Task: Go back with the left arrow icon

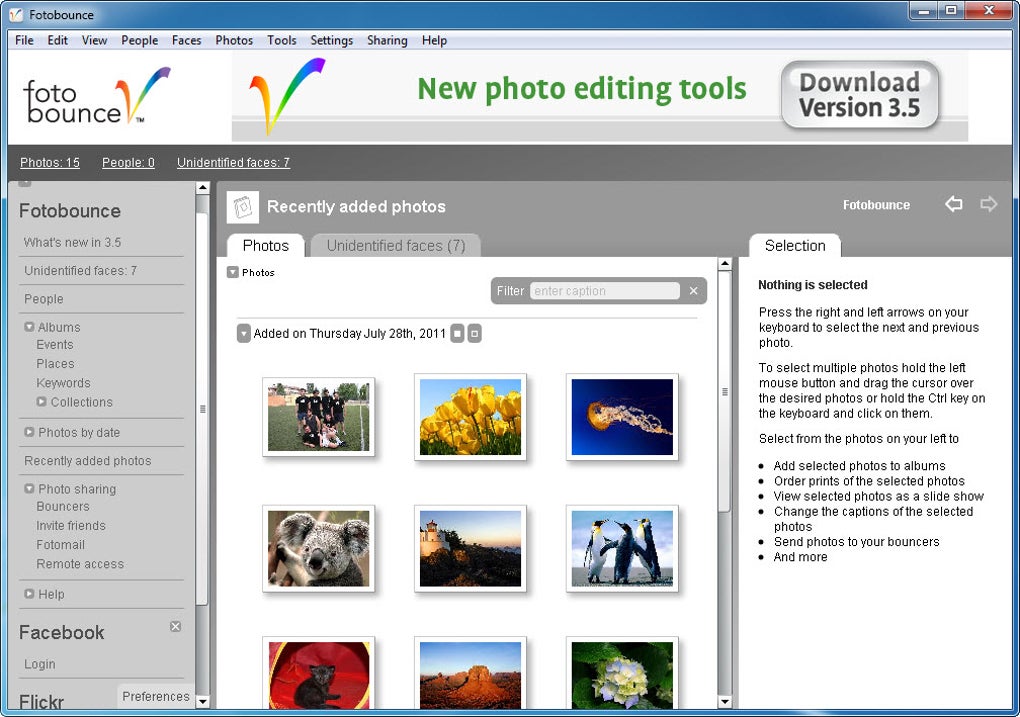Action: pyautogui.click(x=954, y=204)
